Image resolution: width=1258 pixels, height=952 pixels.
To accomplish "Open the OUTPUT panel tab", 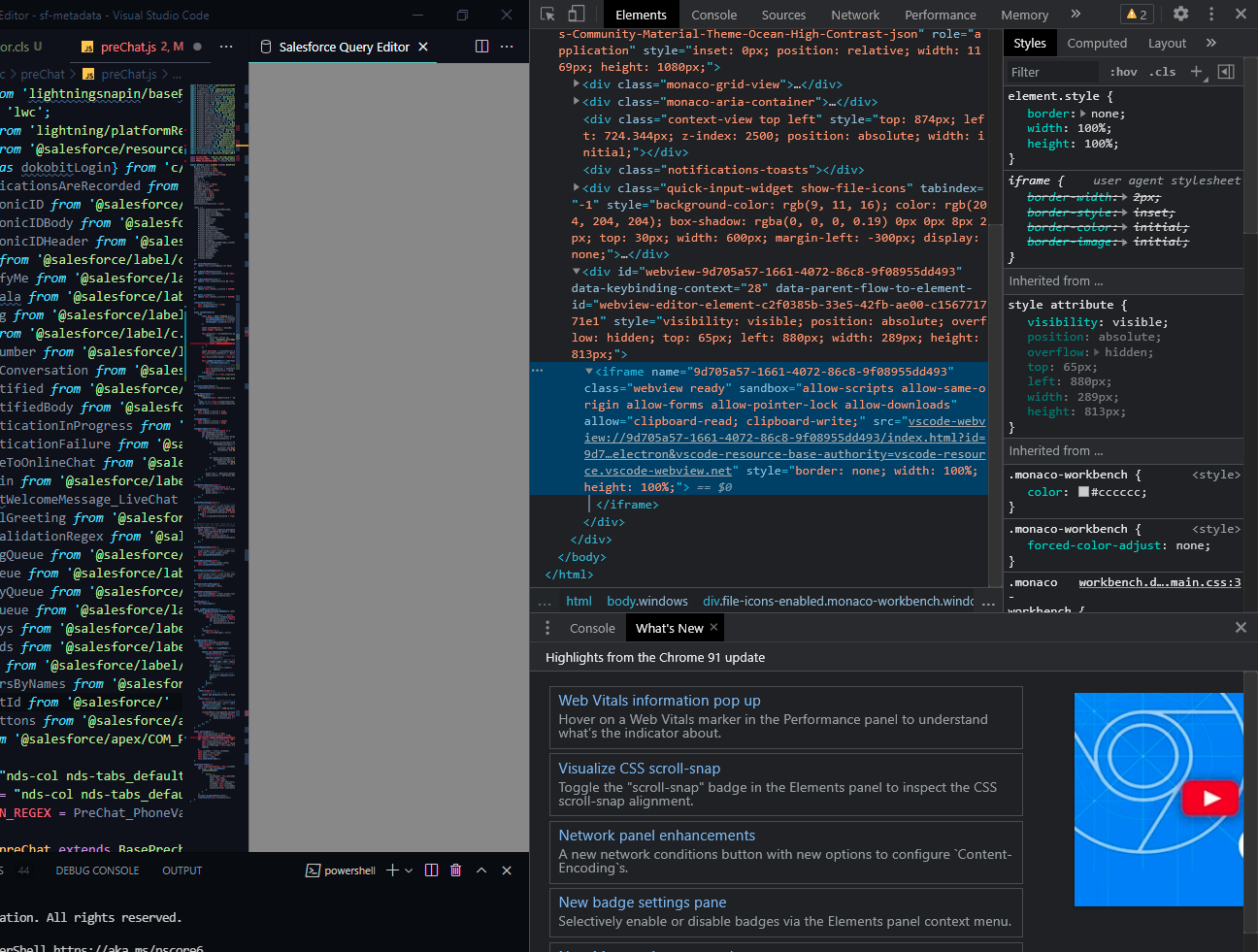I will click(182, 870).
